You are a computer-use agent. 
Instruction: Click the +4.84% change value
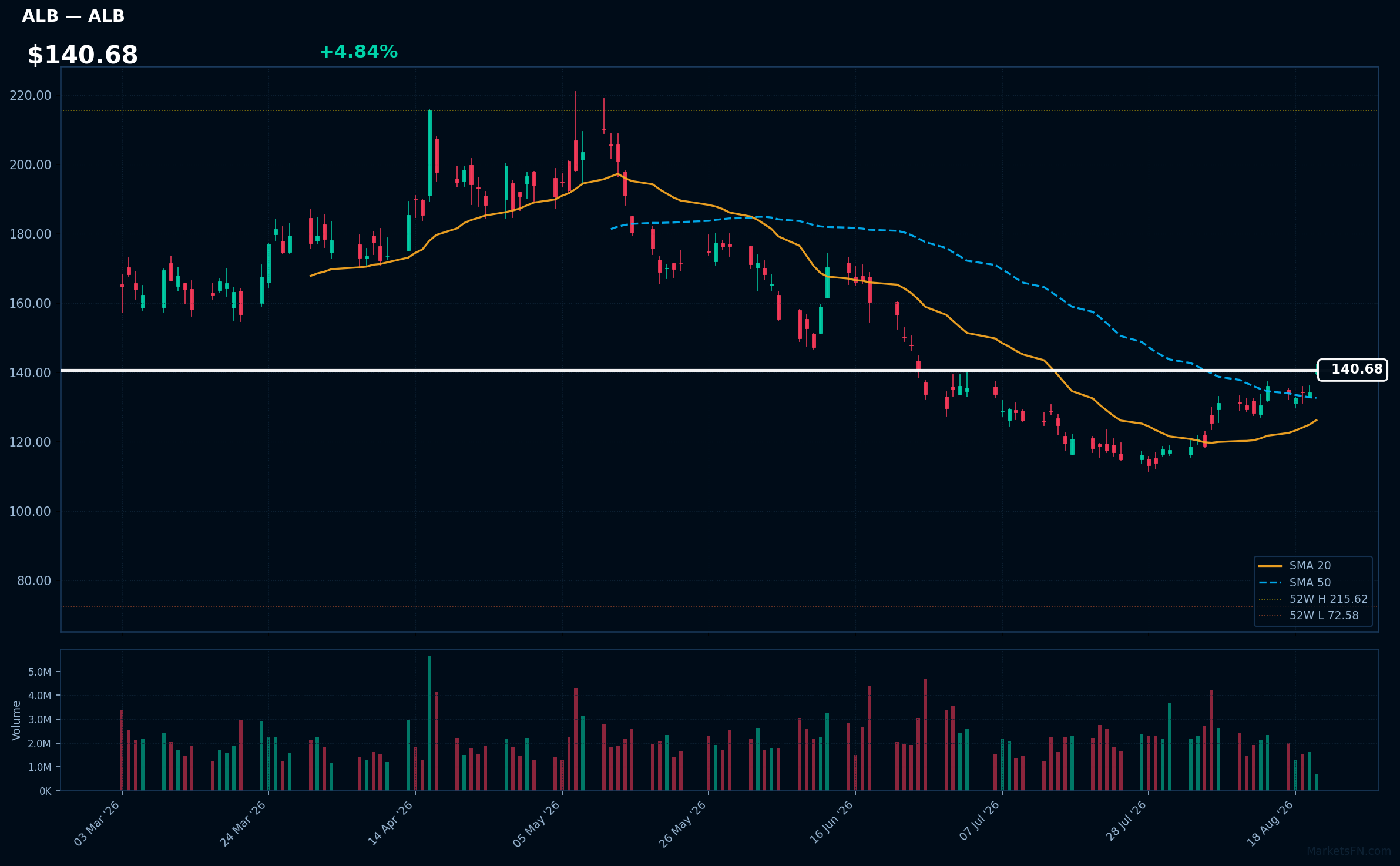click(x=358, y=52)
